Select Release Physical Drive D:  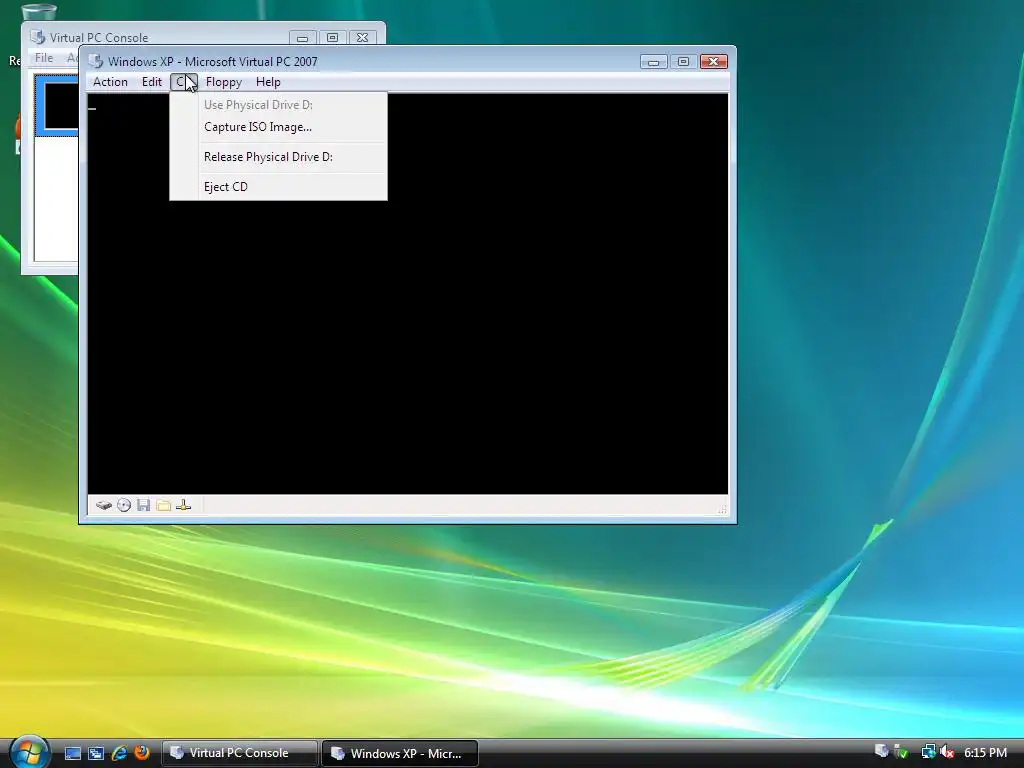278,157
